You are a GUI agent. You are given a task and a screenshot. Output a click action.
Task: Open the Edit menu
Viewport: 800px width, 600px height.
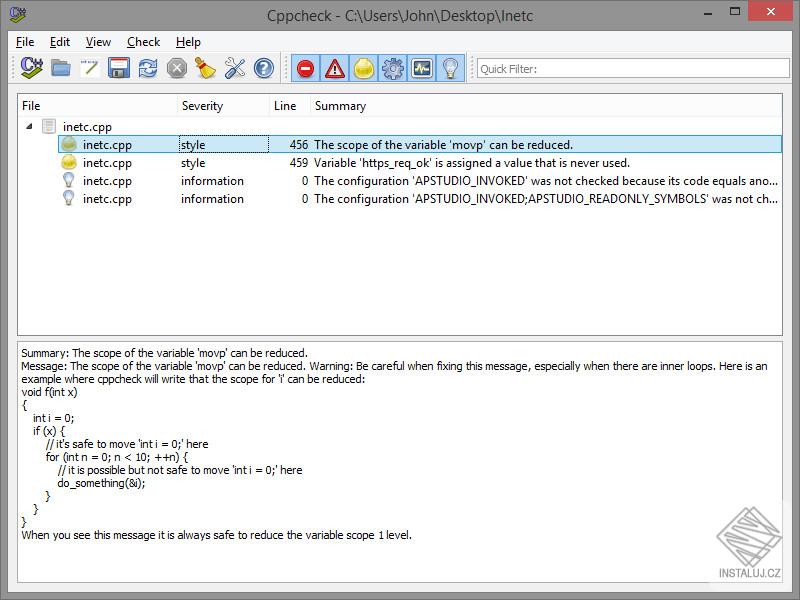click(x=60, y=42)
